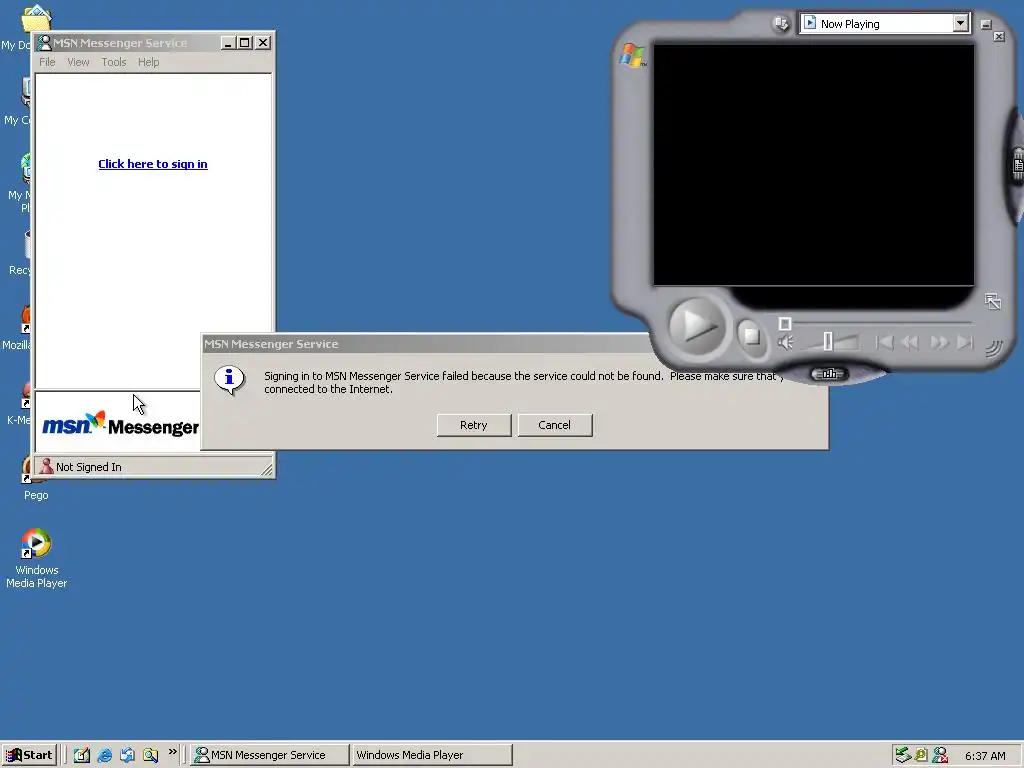Open the playlist drawer on Media Player's right edge
The image size is (1024, 768).
pyautogui.click(x=1018, y=165)
